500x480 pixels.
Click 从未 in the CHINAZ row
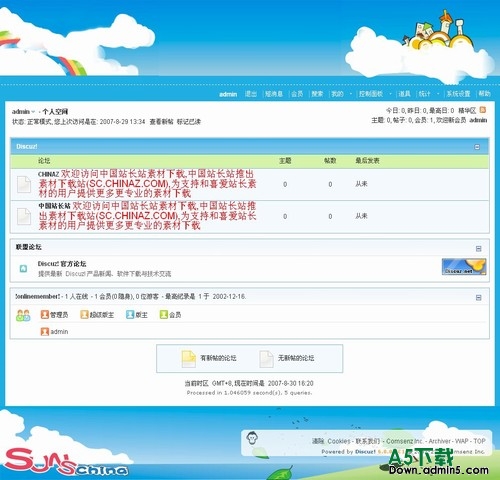(x=361, y=184)
